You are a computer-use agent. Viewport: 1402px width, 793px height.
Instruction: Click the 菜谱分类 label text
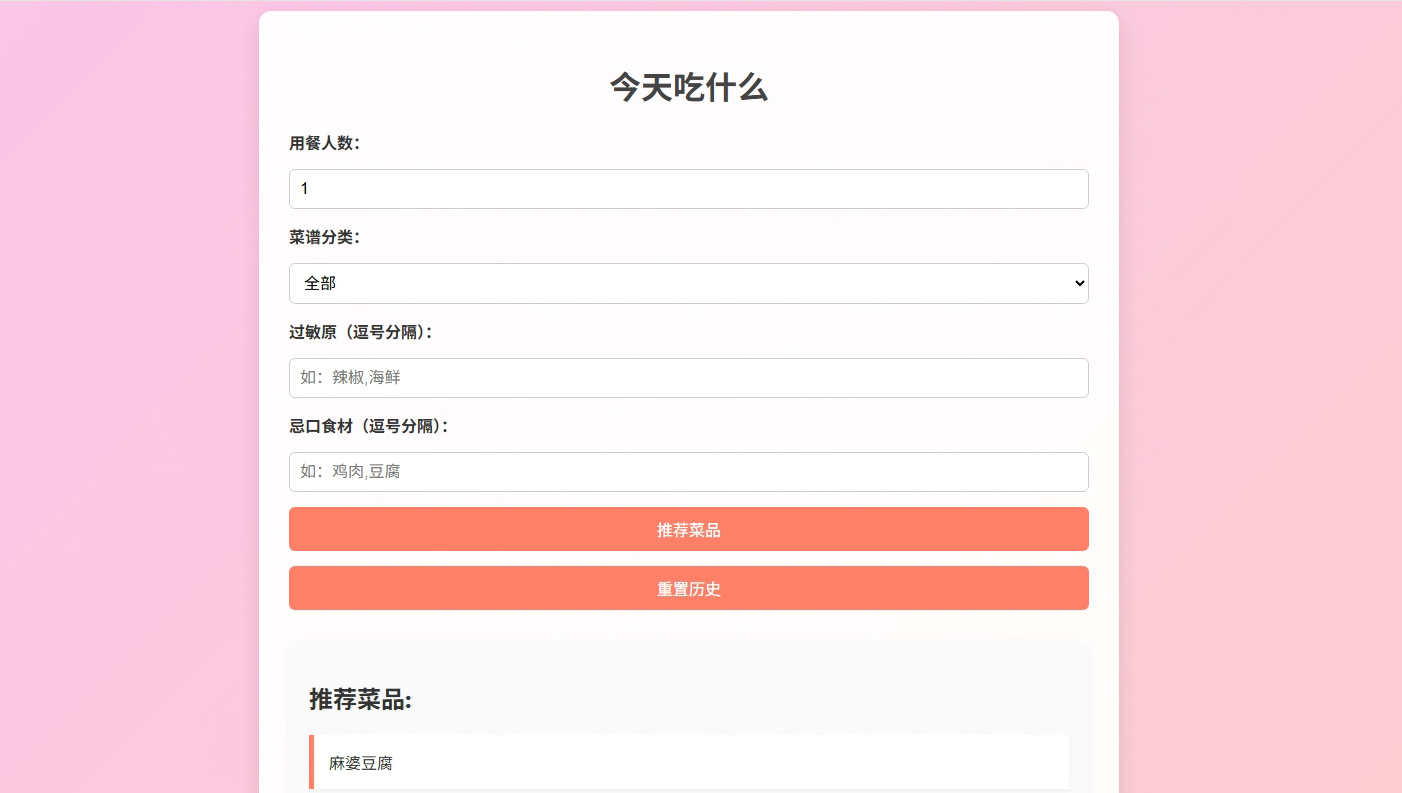[325, 237]
